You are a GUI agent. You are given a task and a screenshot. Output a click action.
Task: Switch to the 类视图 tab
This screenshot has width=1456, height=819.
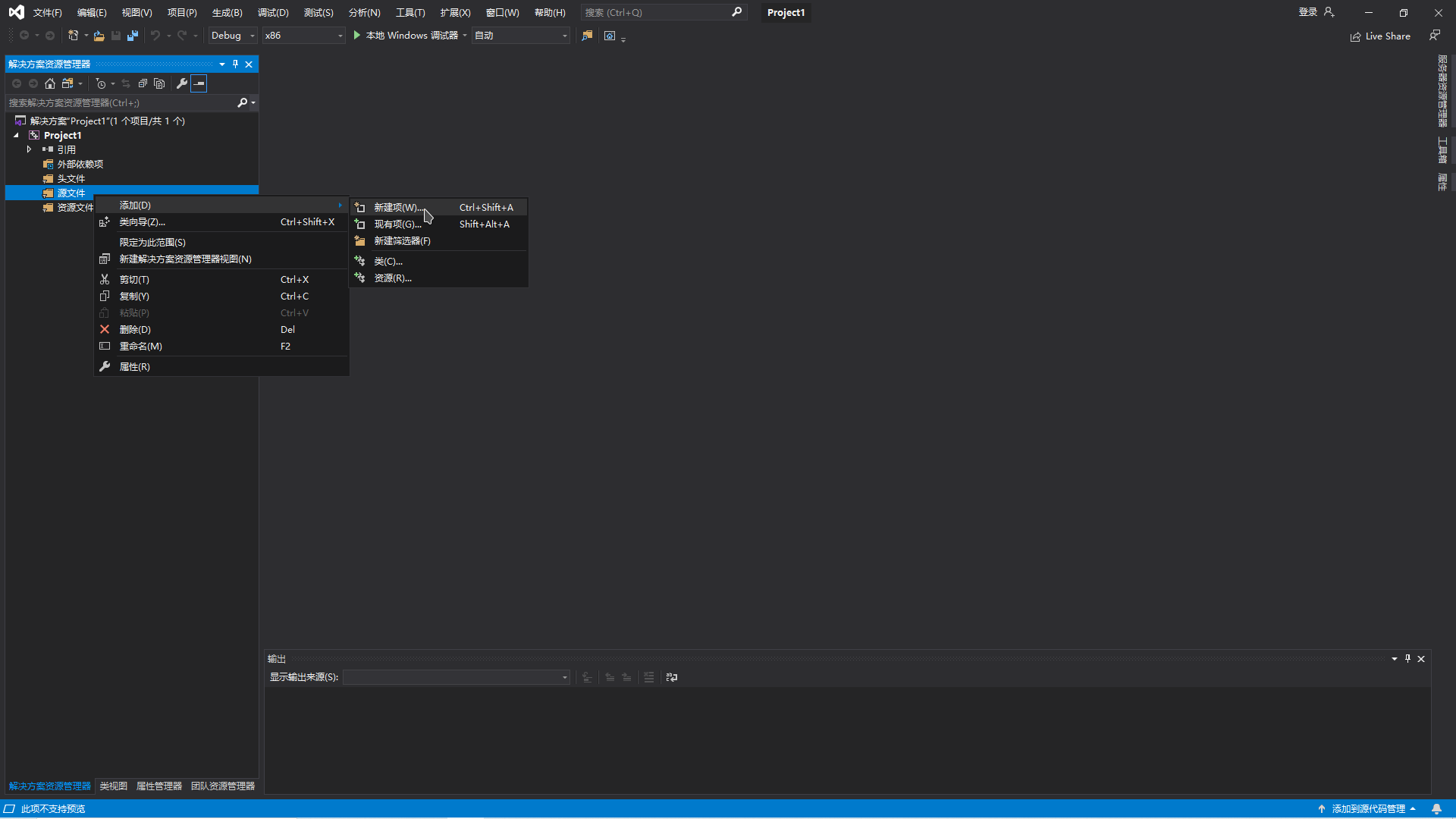(x=113, y=786)
